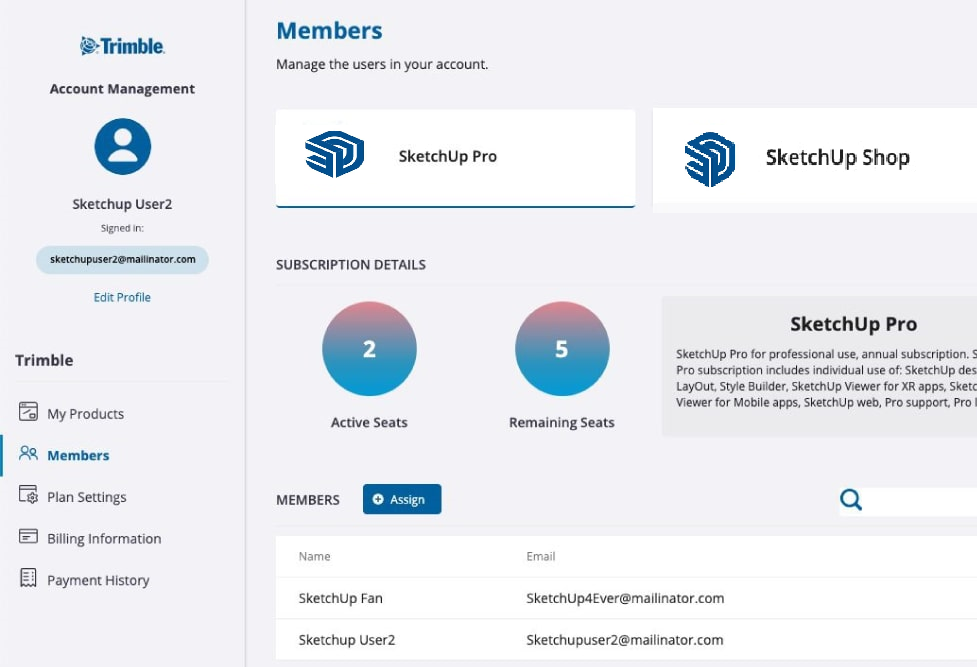This screenshot has height=667, width=977.
Task: Click the Payment History receipt icon
Action: pos(28,578)
